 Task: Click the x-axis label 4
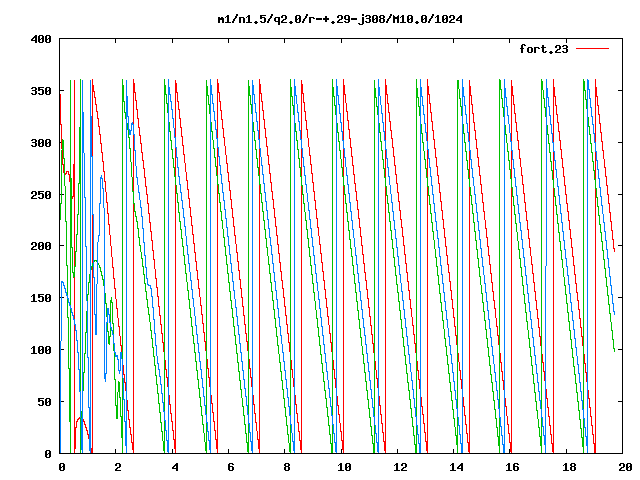tap(175, 467)
